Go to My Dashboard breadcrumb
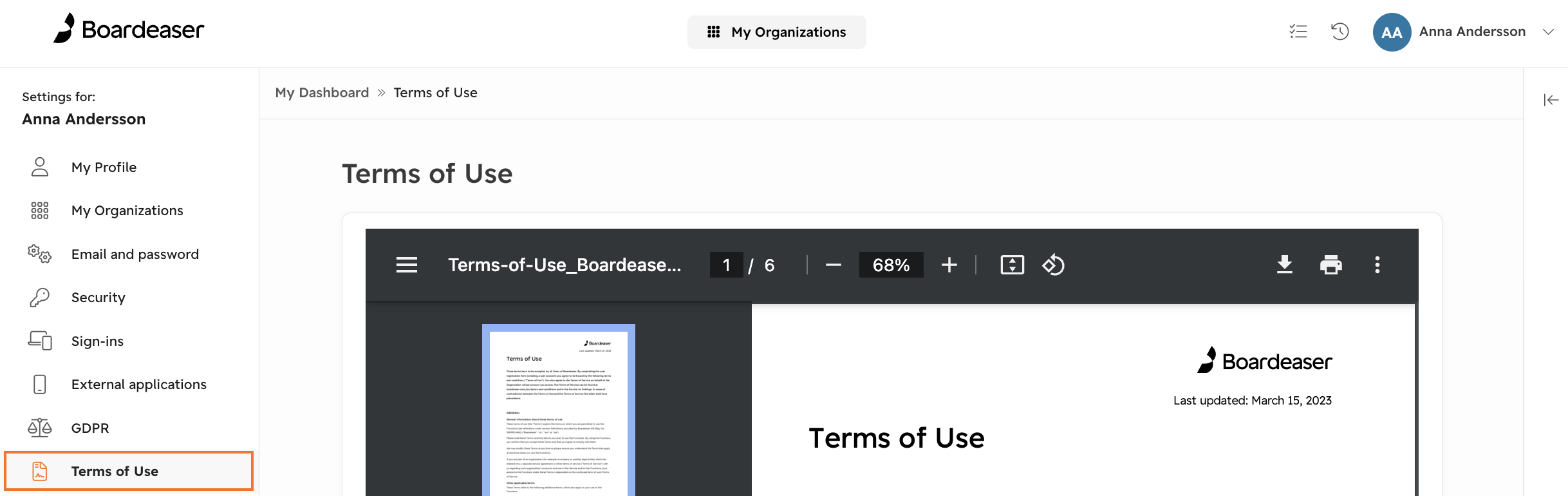1568x496 pixels. click(x=322, y=93)
